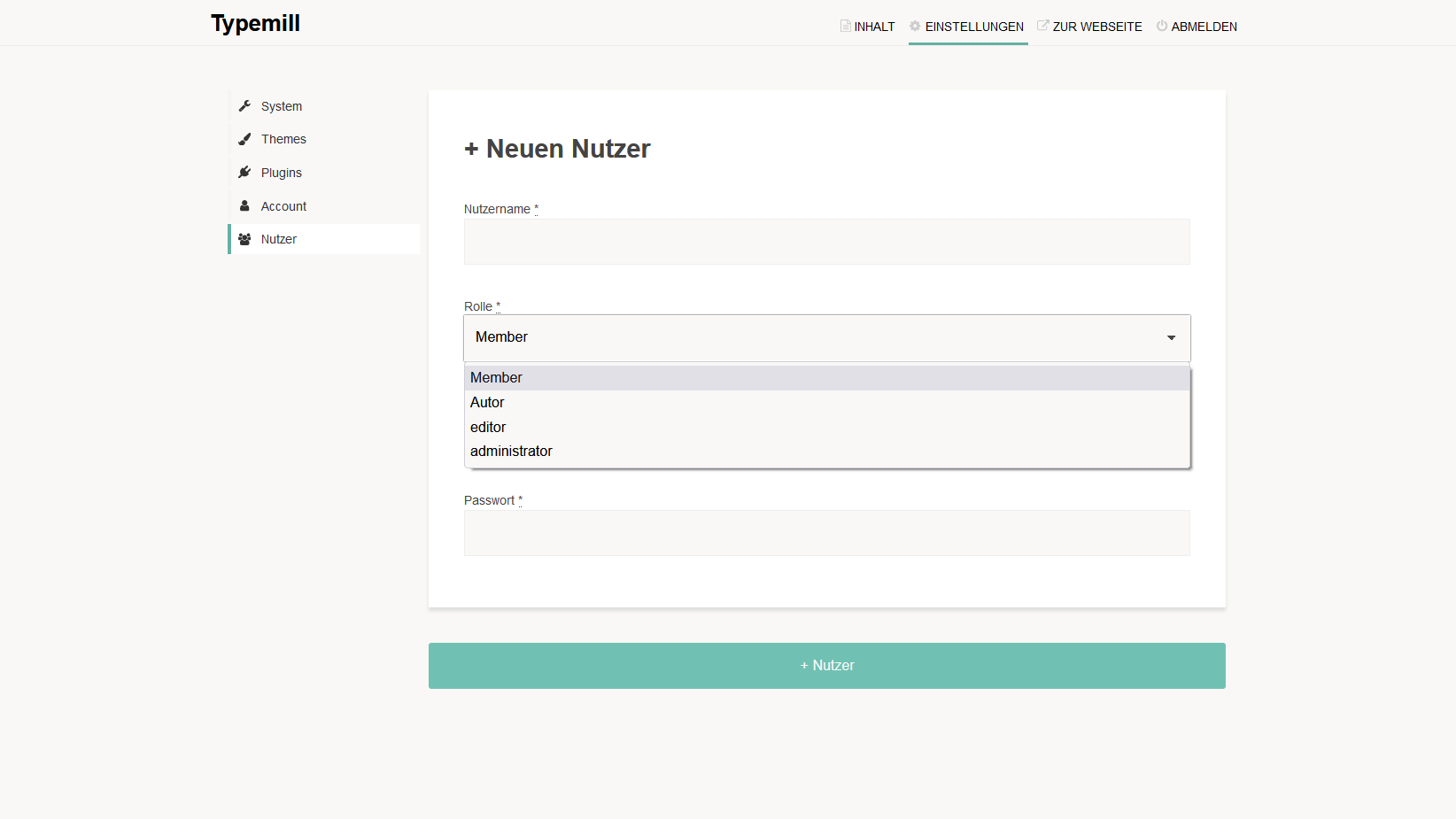Click the power icon next to Abmelden
1456x819 pixels.
1161,26
